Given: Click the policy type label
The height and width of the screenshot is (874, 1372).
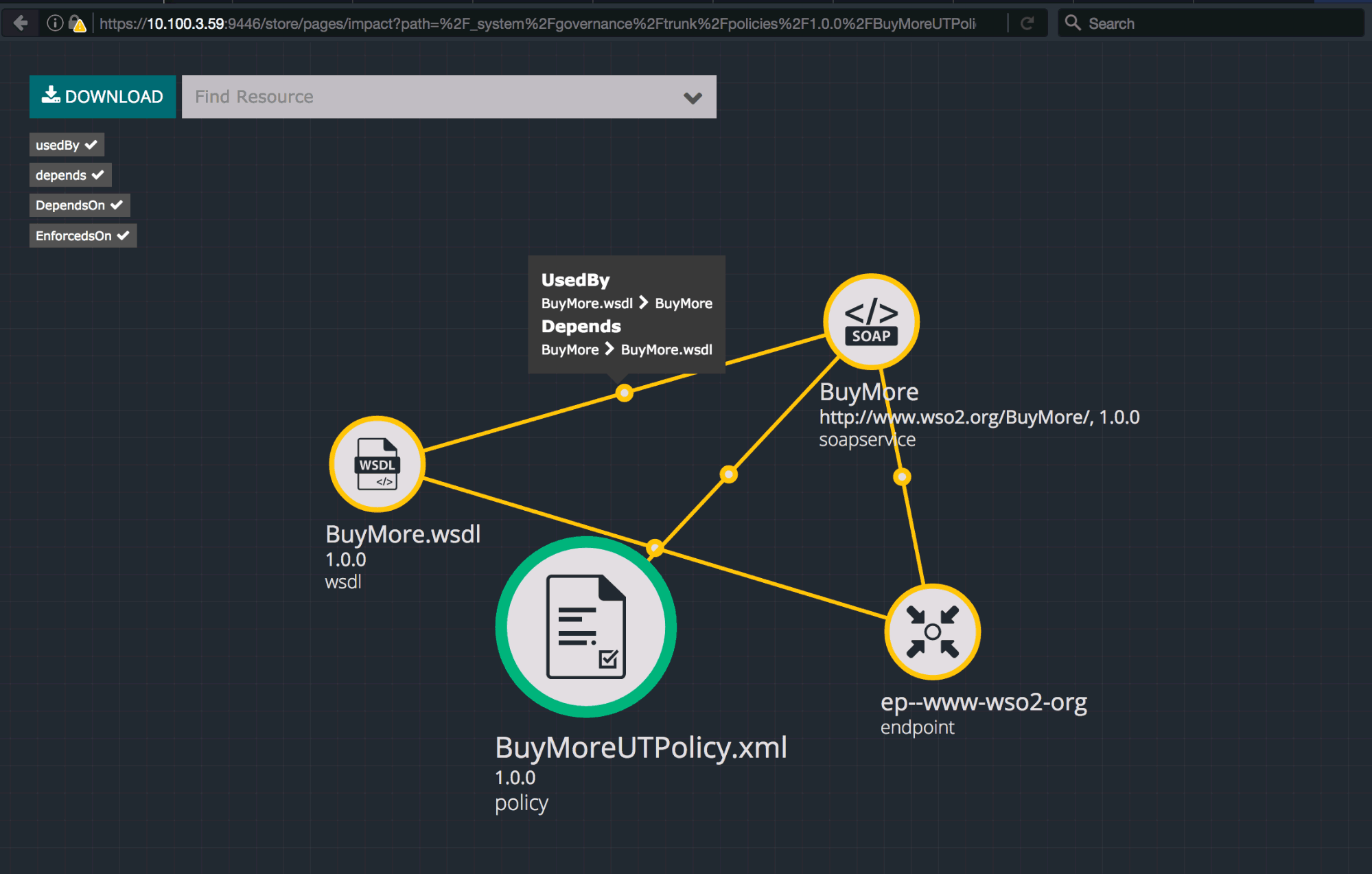Looking at the screenshot, I should click(x=522, y=803).
